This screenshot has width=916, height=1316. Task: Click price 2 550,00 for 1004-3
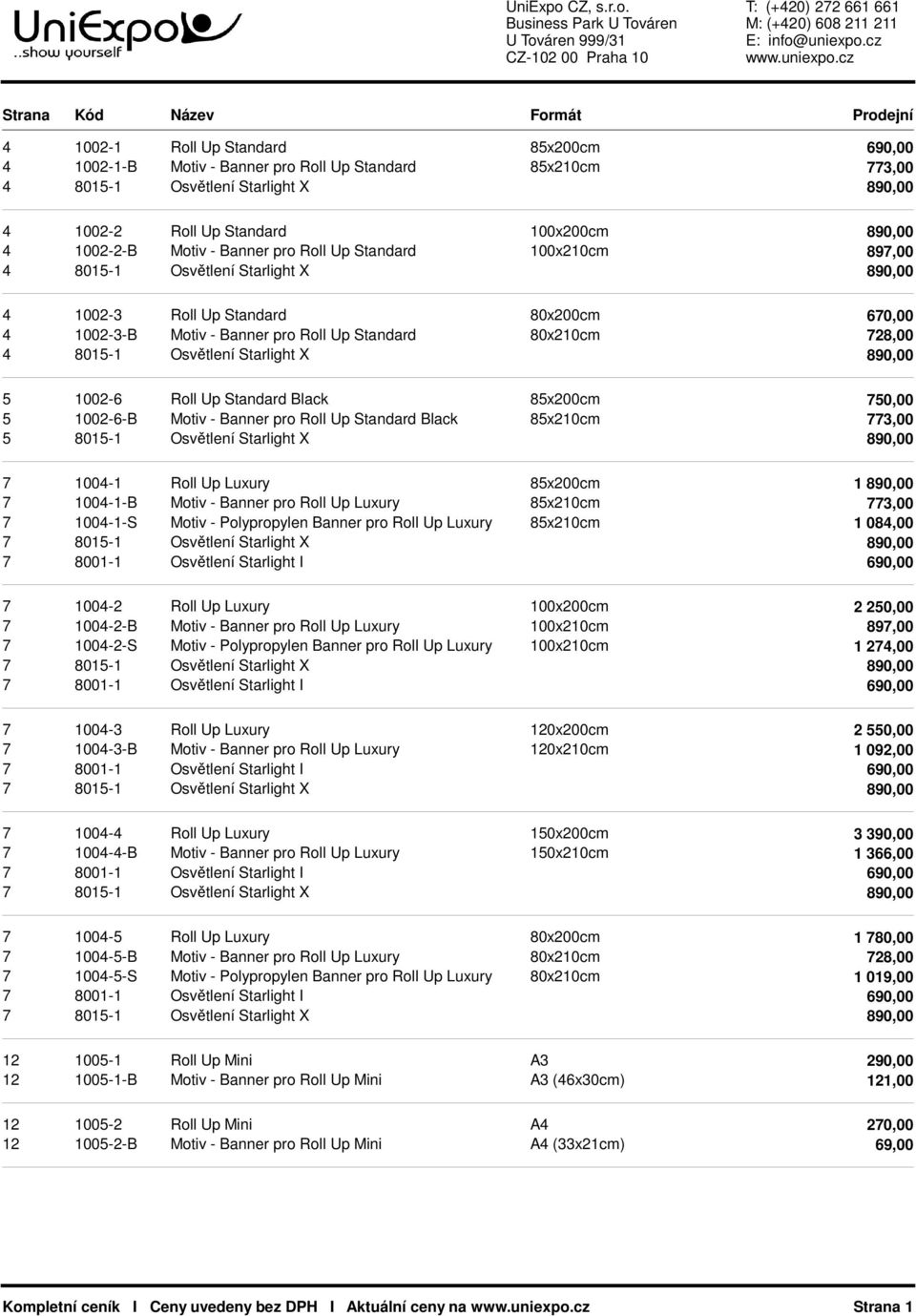point(883,730)
